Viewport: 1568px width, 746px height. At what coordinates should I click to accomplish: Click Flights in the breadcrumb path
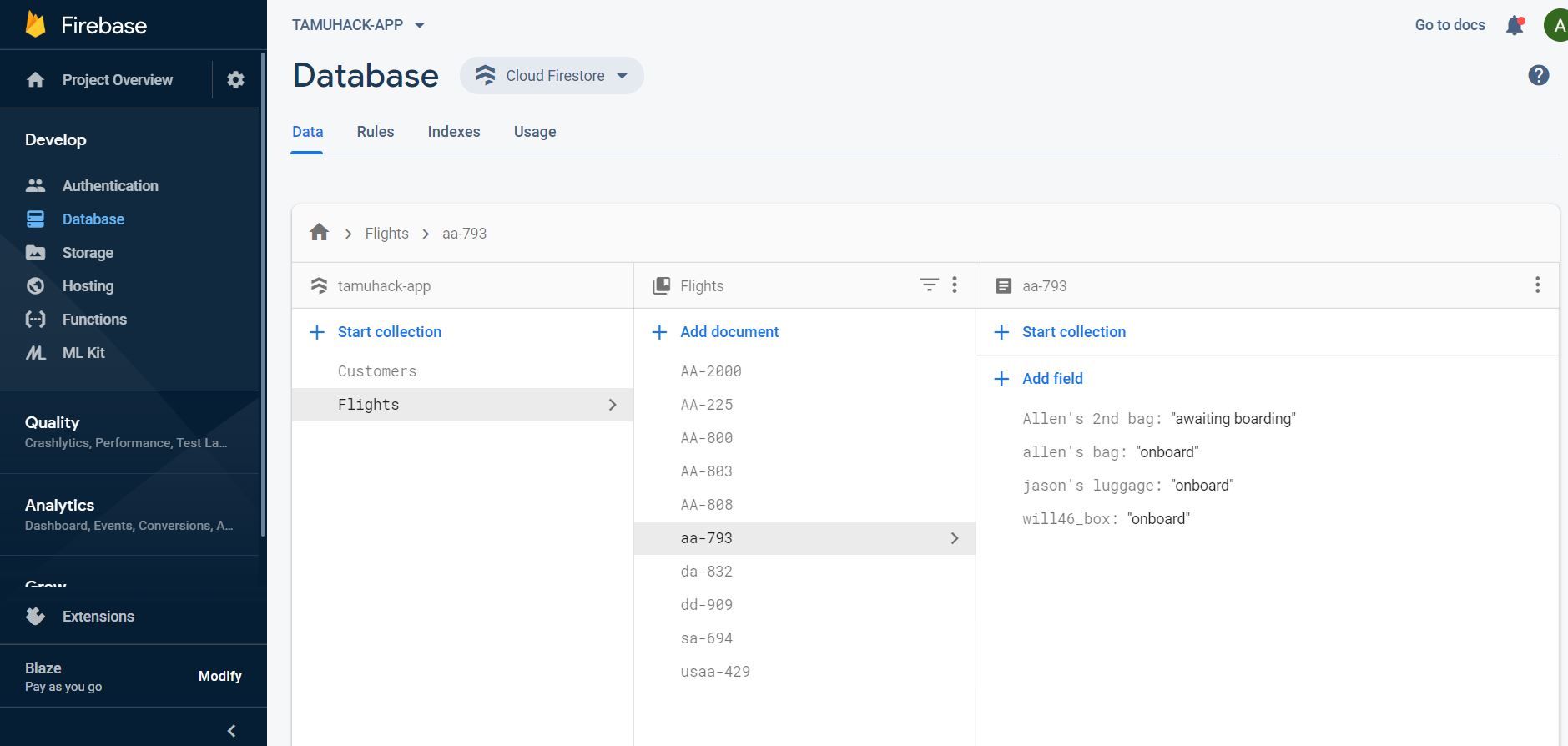pos(386,234)
